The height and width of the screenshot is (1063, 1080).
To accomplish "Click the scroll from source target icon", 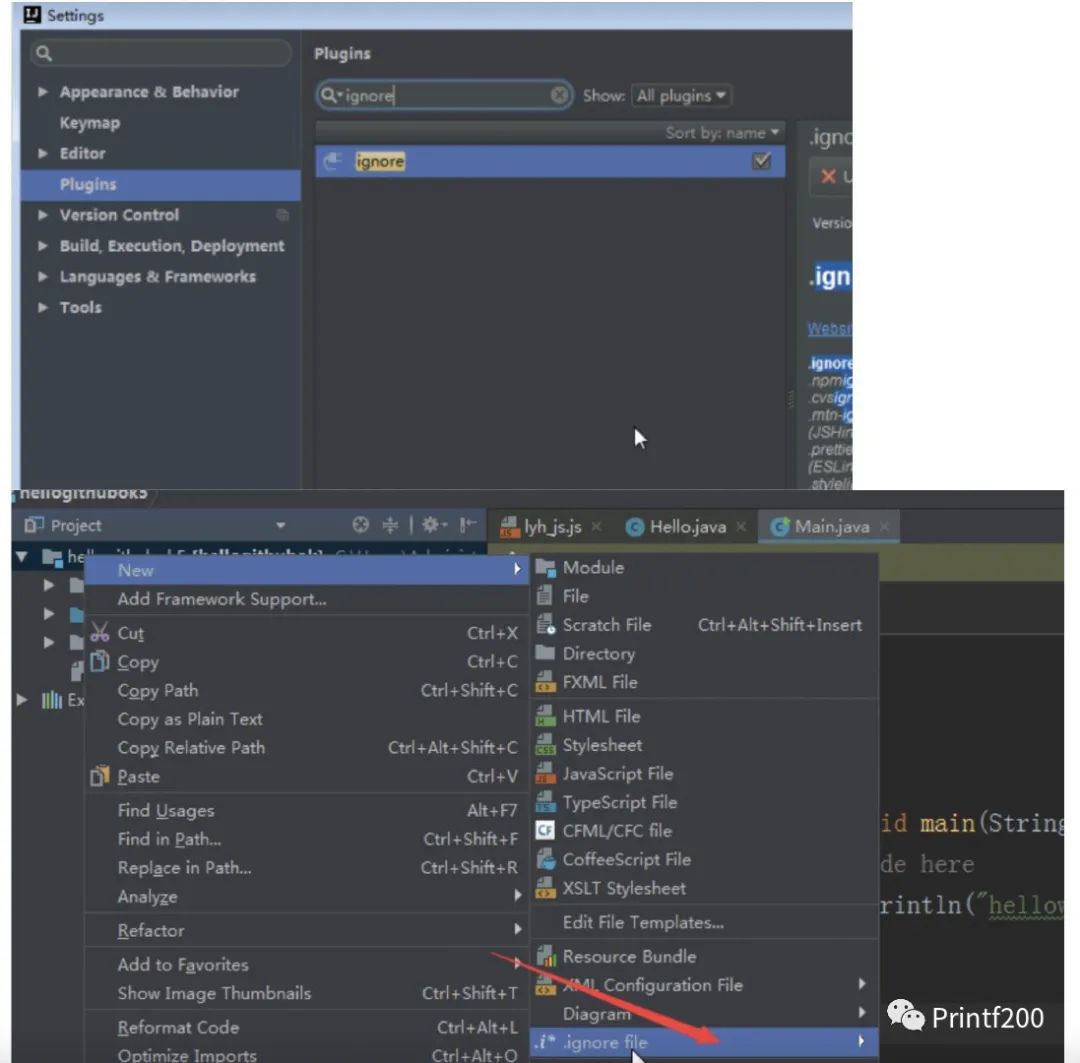I will tap(360, 525).
